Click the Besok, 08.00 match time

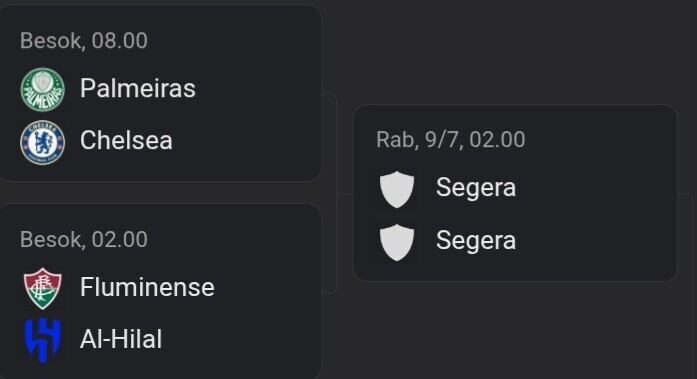pyautogui.click(x=84, y=41)
